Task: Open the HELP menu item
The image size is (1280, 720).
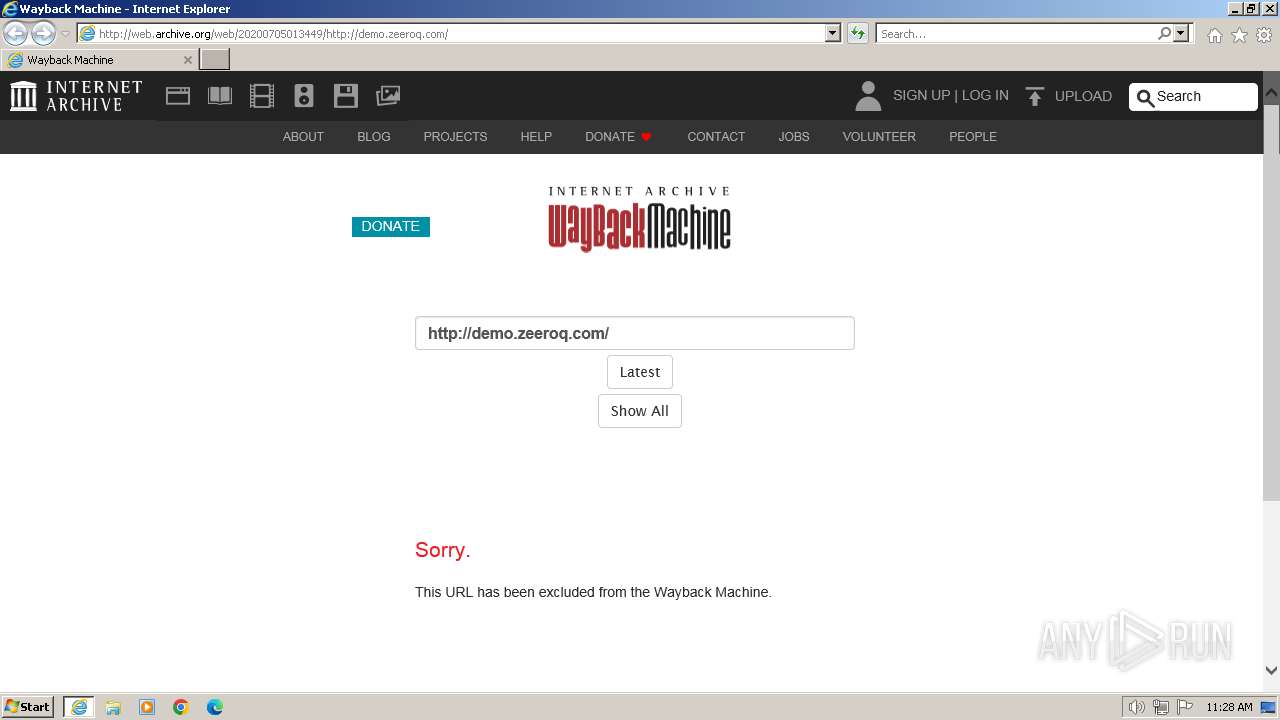Action: coord(536,136)
